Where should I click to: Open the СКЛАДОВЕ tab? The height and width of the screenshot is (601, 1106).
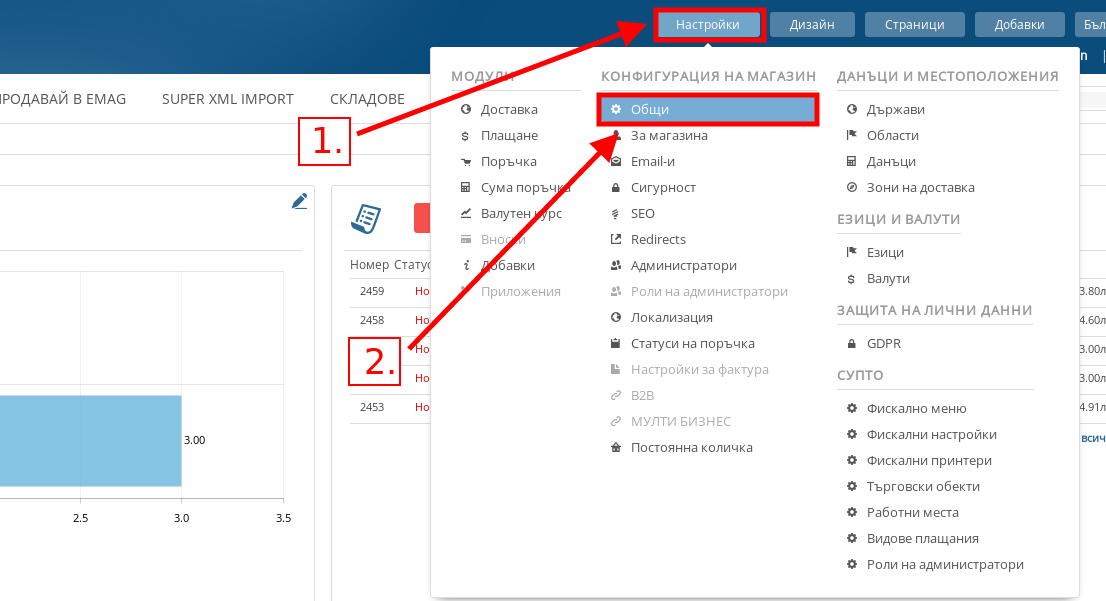pos(367,99)
